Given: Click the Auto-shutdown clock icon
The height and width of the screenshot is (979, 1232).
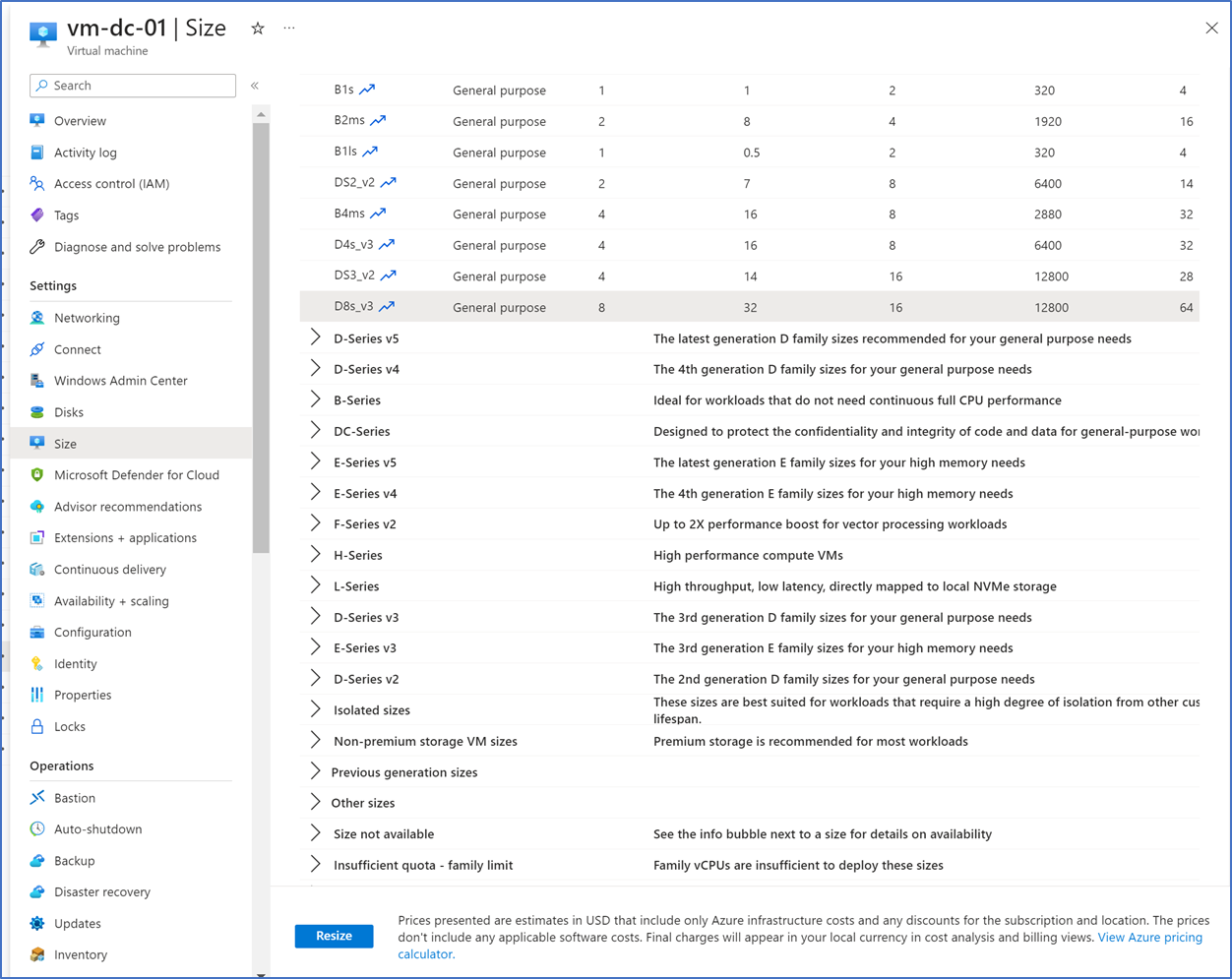Looking at the screenshot, I should coord(37,829).
